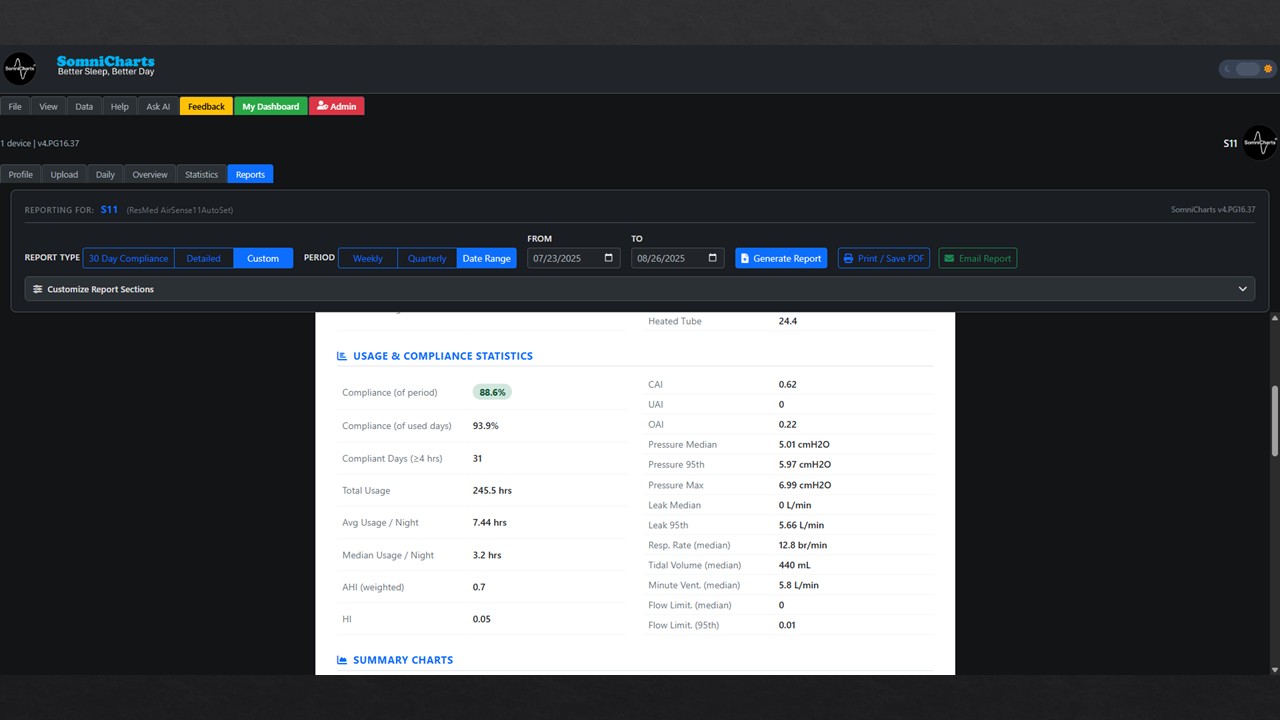The width and height of the screenshot is (1280, 720).
Task: Open My Dashboard
Action: coord(270,106)
